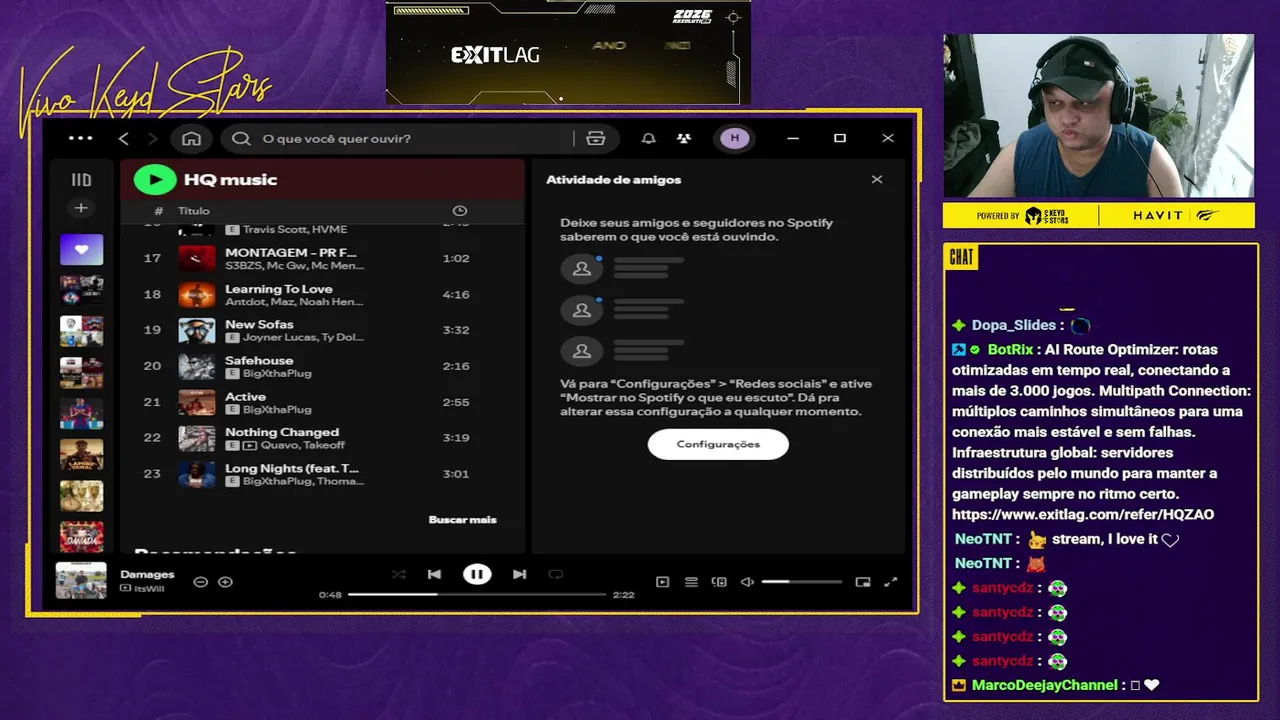1280x720 pixels.
Task: Click the username MarcoDeejayChannel in chat
Action: point(1045,685)
